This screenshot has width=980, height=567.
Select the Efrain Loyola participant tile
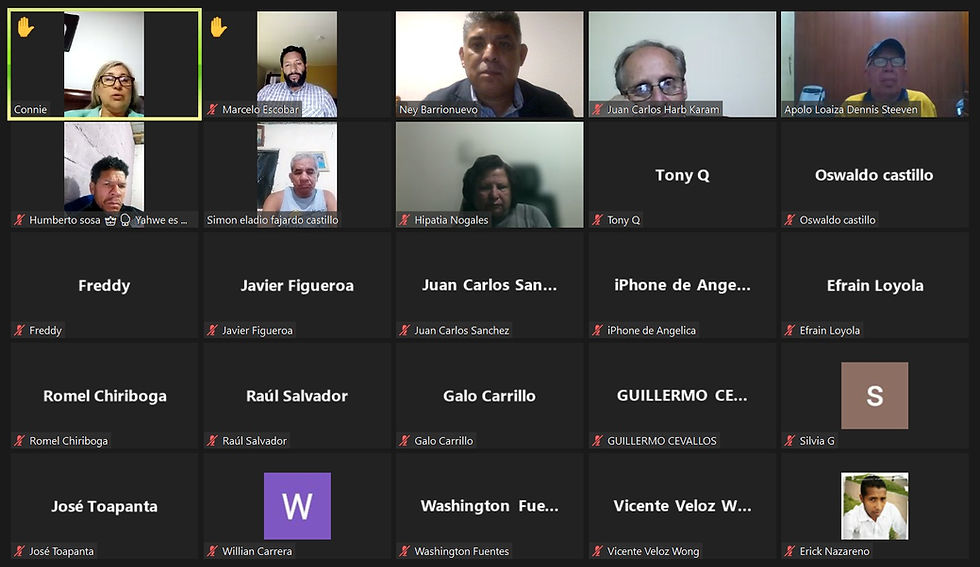[x=874, y=285]
